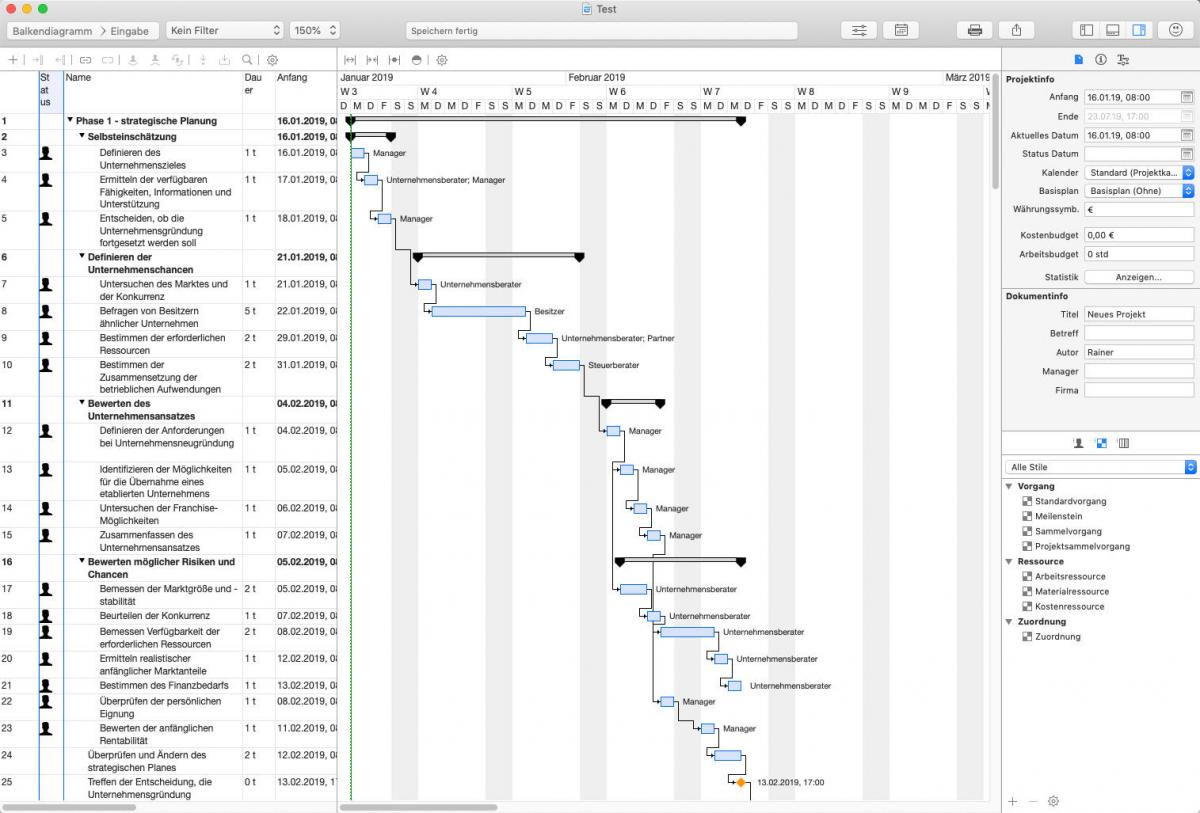This screenshot has height=813, width=1200.
Task: Click the calendar icon next to Aktuelles Datum
Action: [x=1187, y=135]
